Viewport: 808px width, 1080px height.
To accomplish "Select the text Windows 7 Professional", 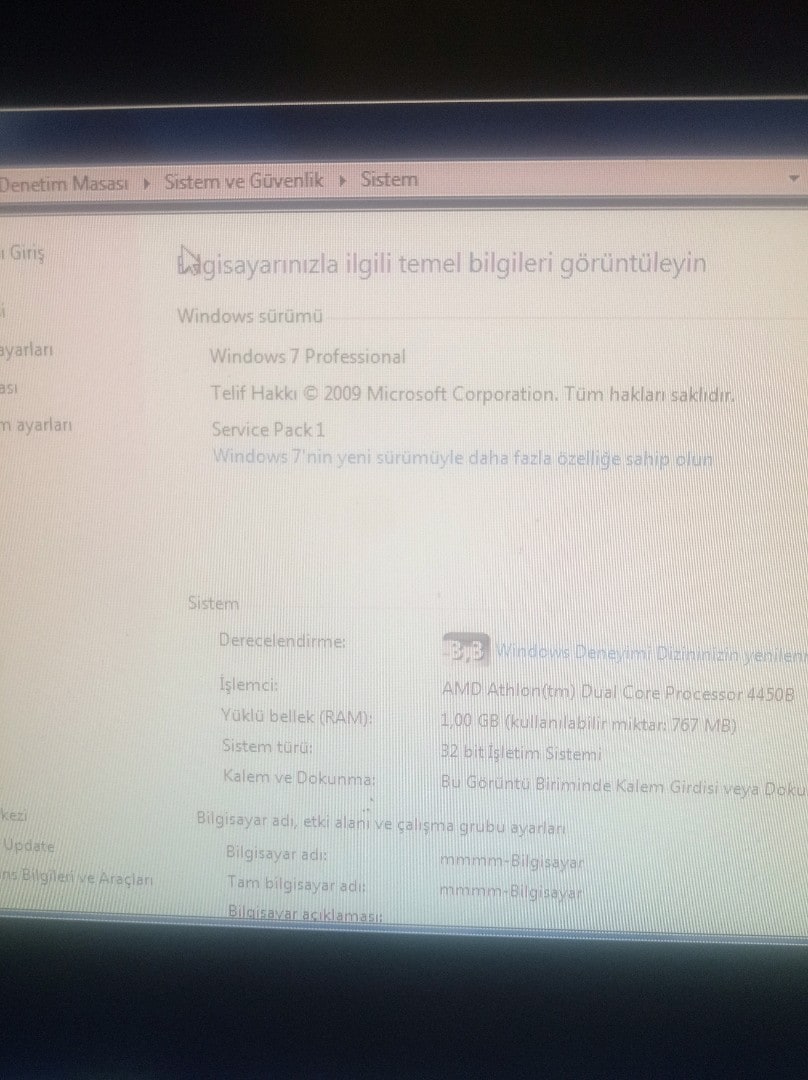I will 307,357.
